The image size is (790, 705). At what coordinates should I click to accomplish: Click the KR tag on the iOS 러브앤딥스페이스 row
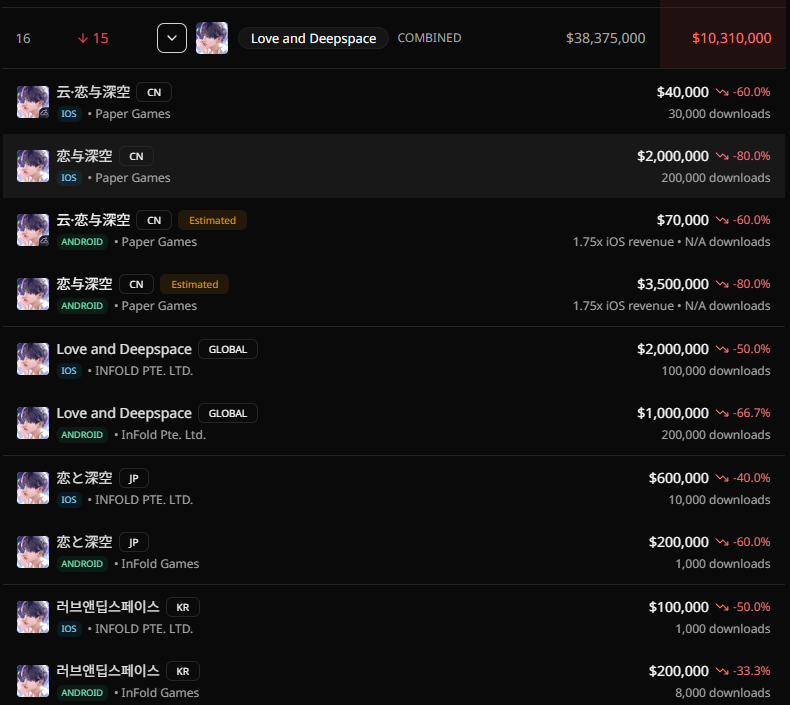coord(183,607)
